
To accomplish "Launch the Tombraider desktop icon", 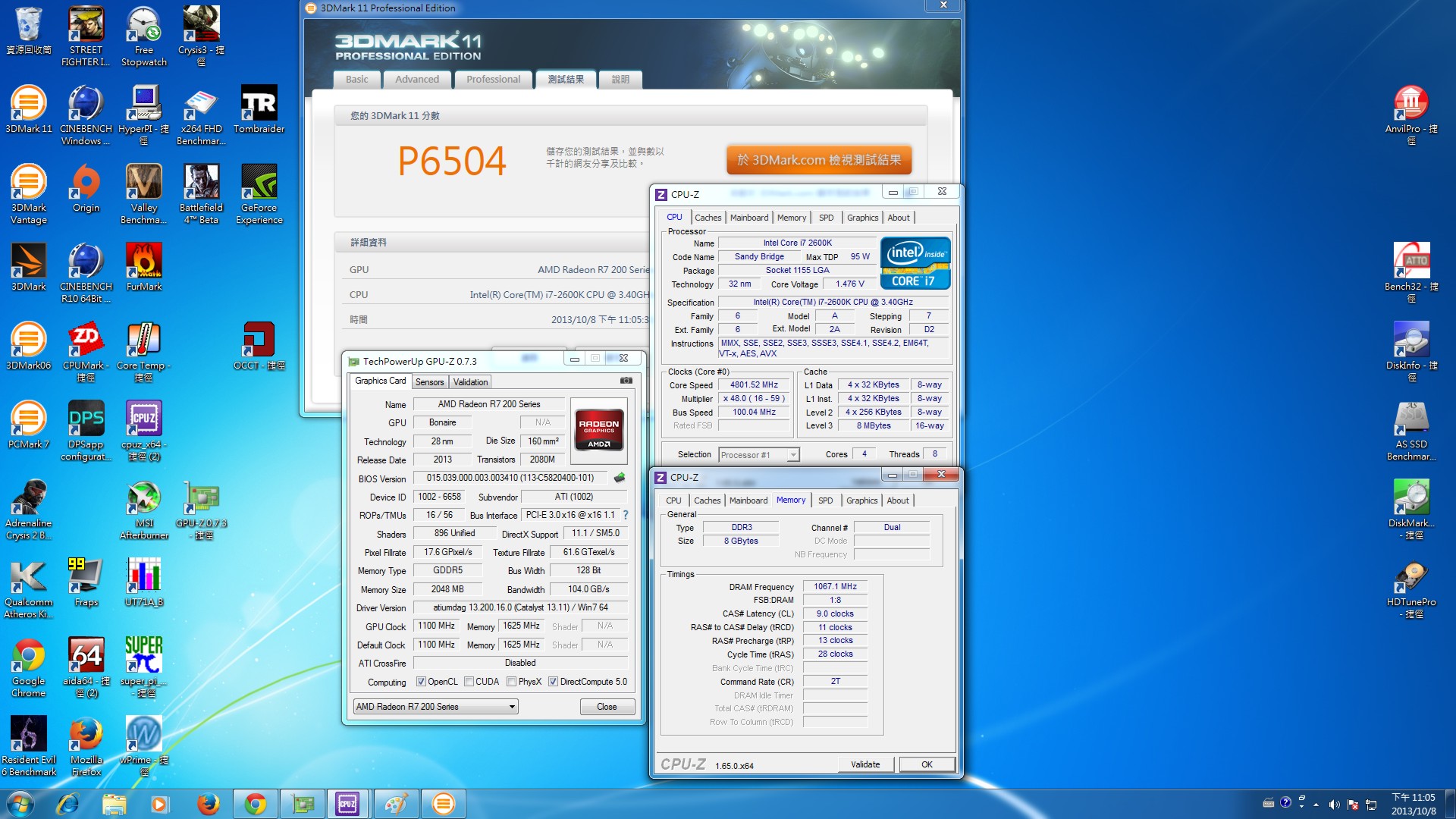I will pyautogui.click(x=259, y=110).
